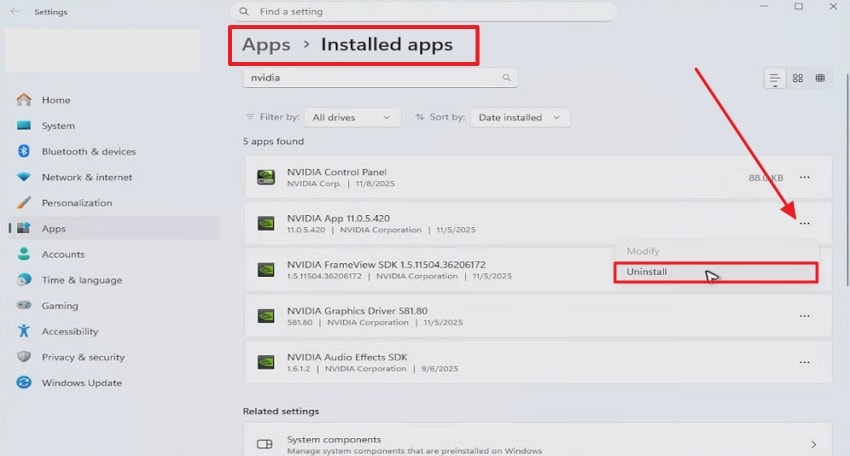The width and height of the screenshot is (850, 456).
Task: Click the NVIDIA Graphics Driver icon
Action: tap(266, 316)
